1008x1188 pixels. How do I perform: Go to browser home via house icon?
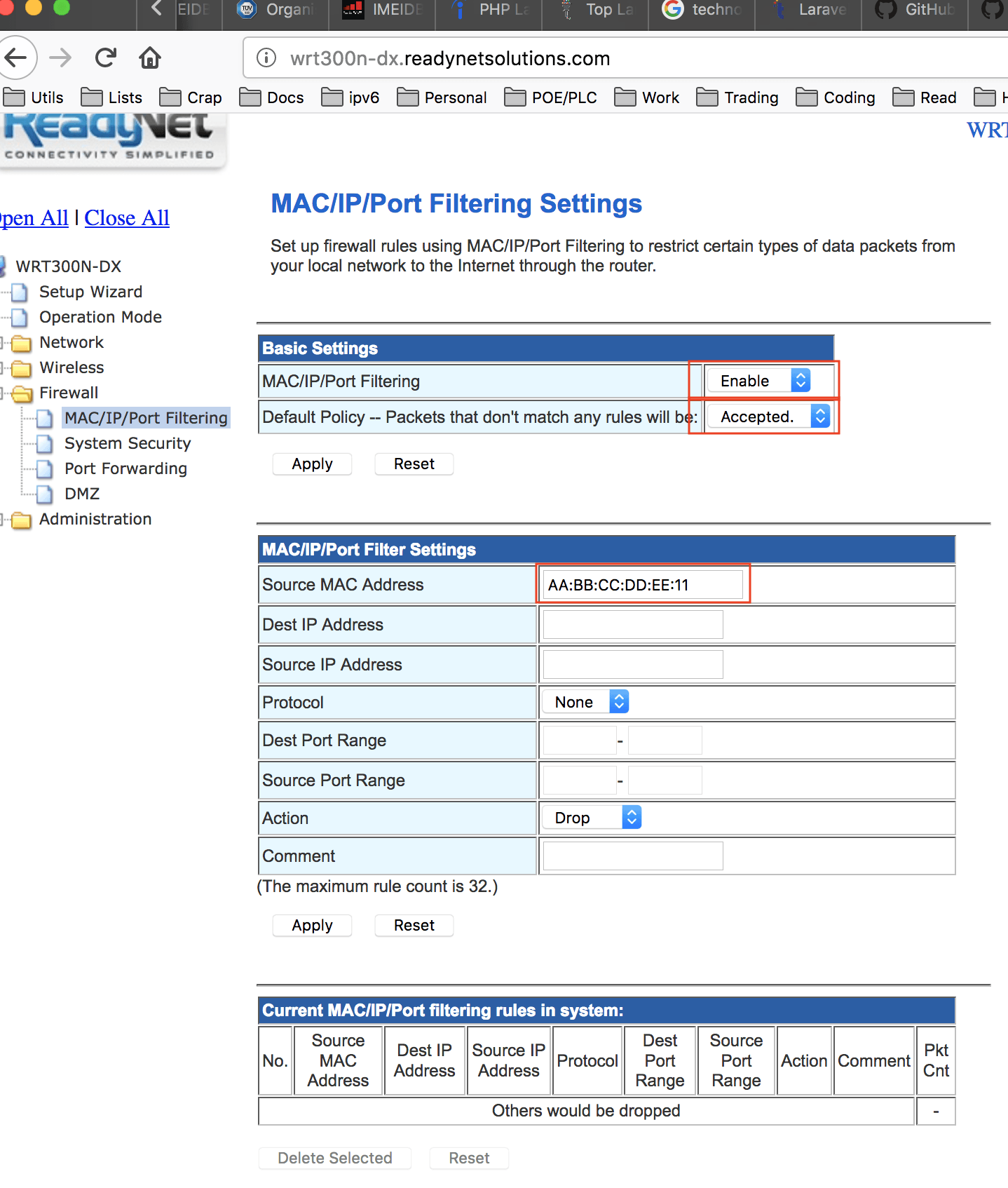click(150, 58)
